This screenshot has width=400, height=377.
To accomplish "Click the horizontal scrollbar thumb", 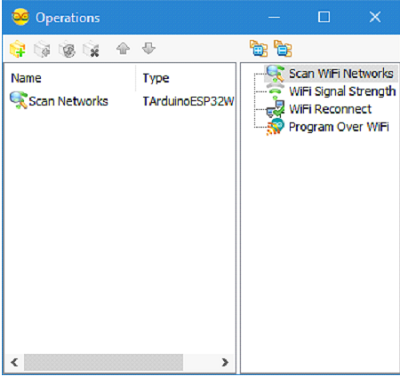I will tap(103, 362).
